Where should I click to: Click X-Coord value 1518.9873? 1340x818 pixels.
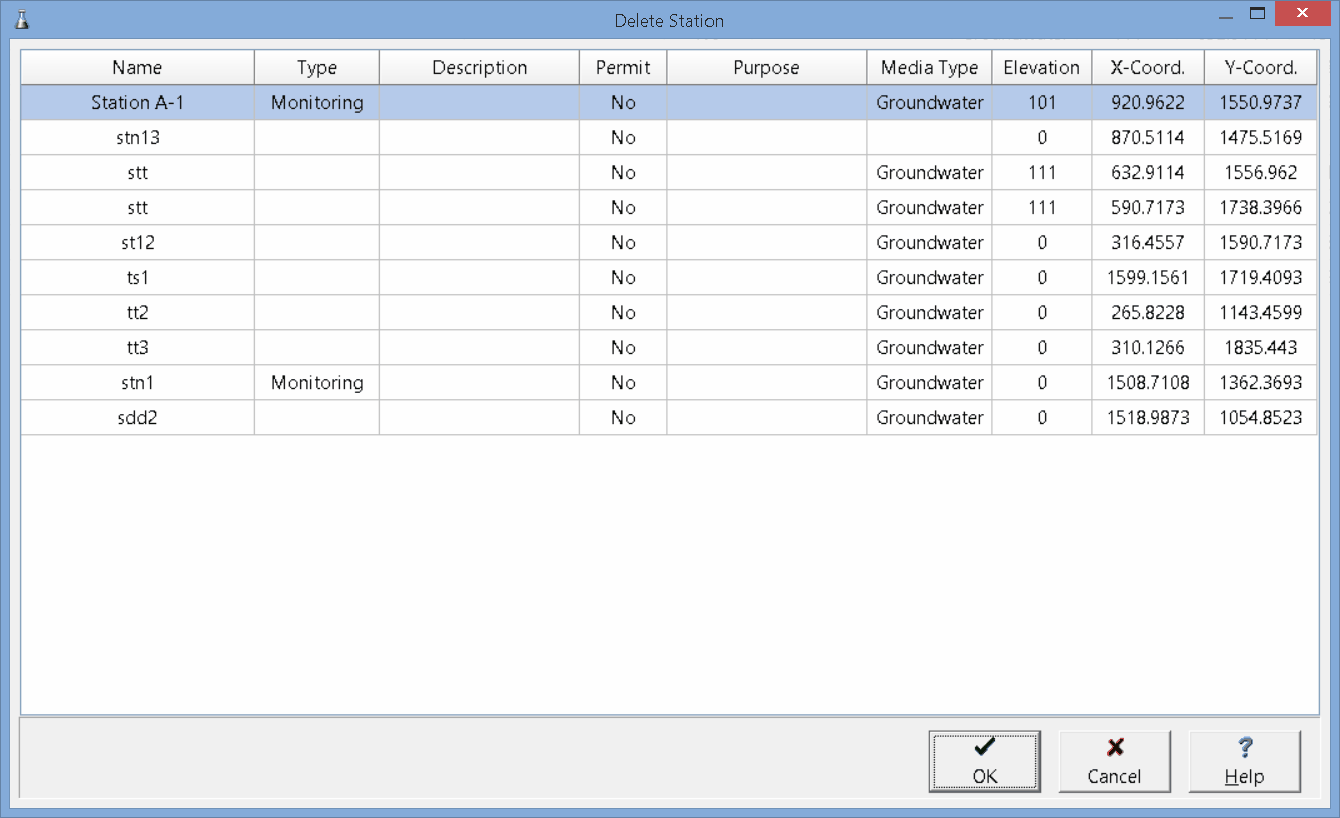point(1148,418)
